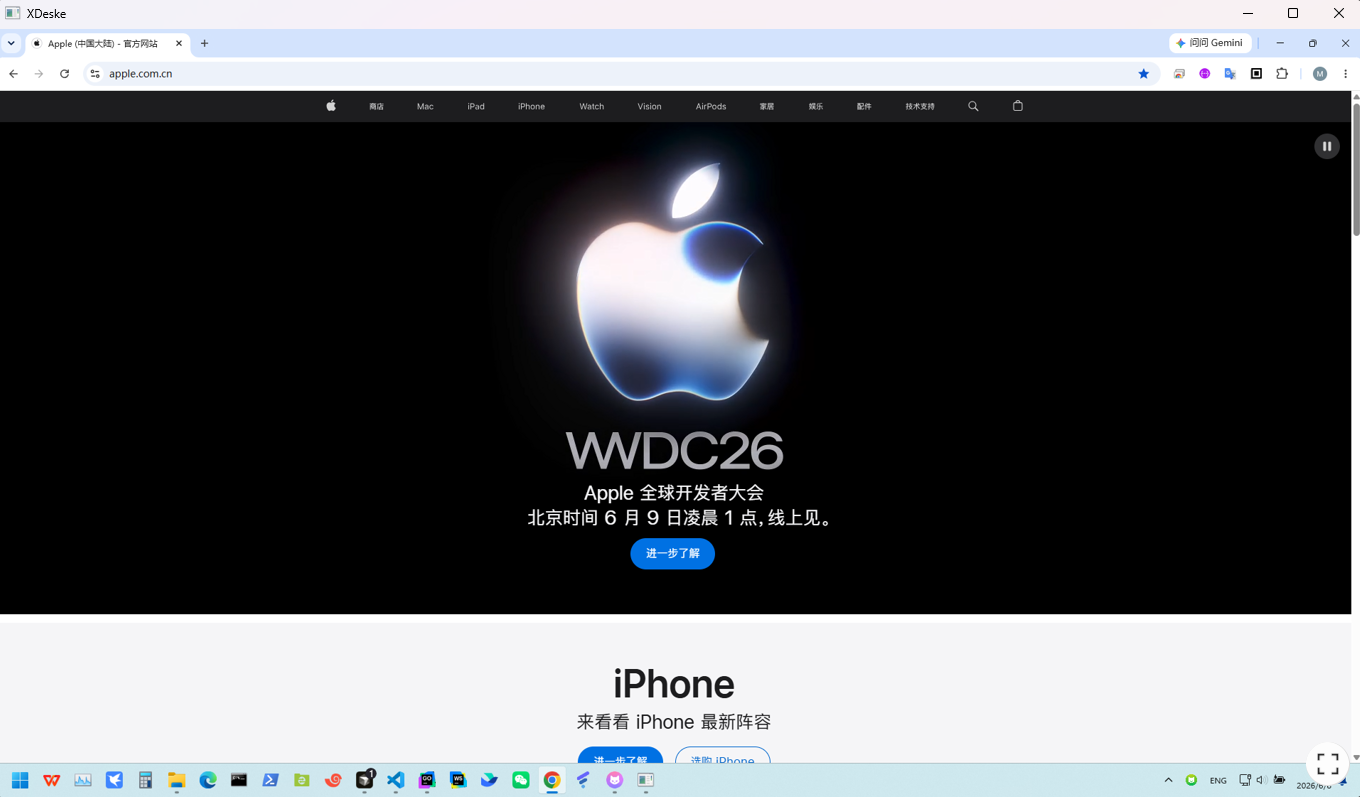Click the 选购 iPhone button
Viewport: 1360px width, 797px height.
[722, 756]
